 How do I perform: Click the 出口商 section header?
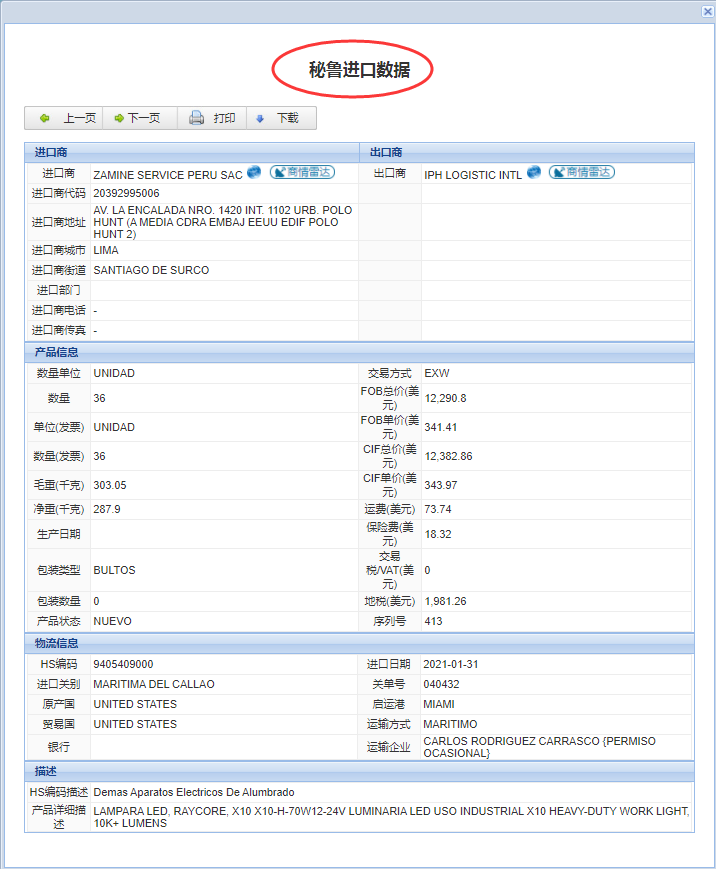click(386, 152)
